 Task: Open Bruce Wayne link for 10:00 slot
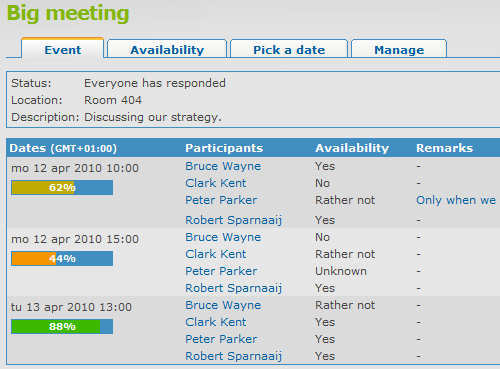pyautogui.click(x=223, y=166)
